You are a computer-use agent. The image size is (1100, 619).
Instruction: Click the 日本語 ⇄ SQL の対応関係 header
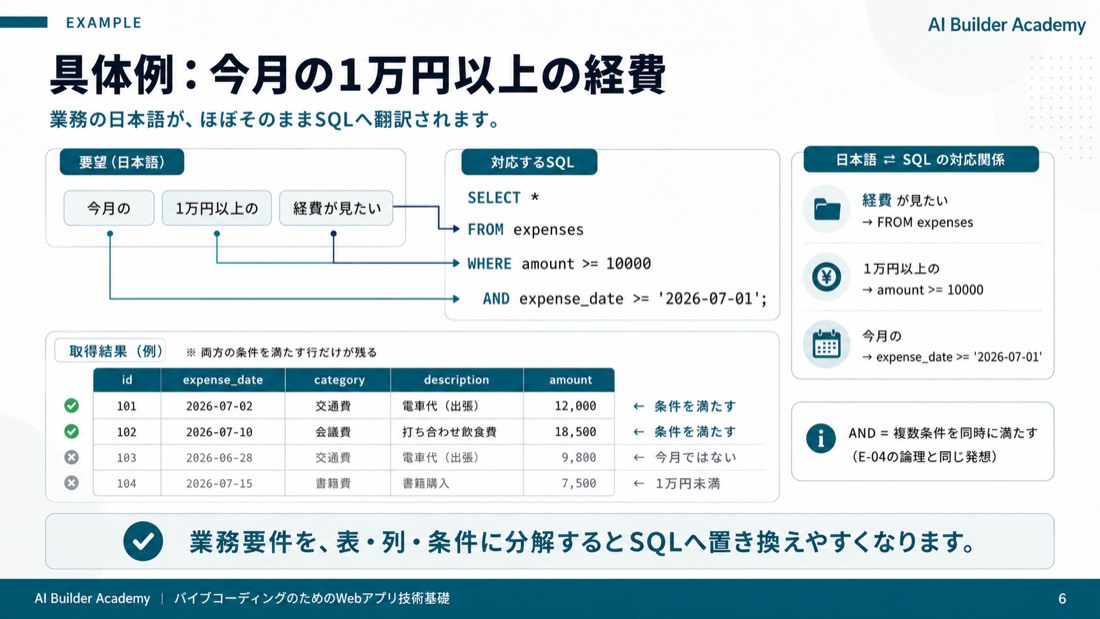[921, 159]
